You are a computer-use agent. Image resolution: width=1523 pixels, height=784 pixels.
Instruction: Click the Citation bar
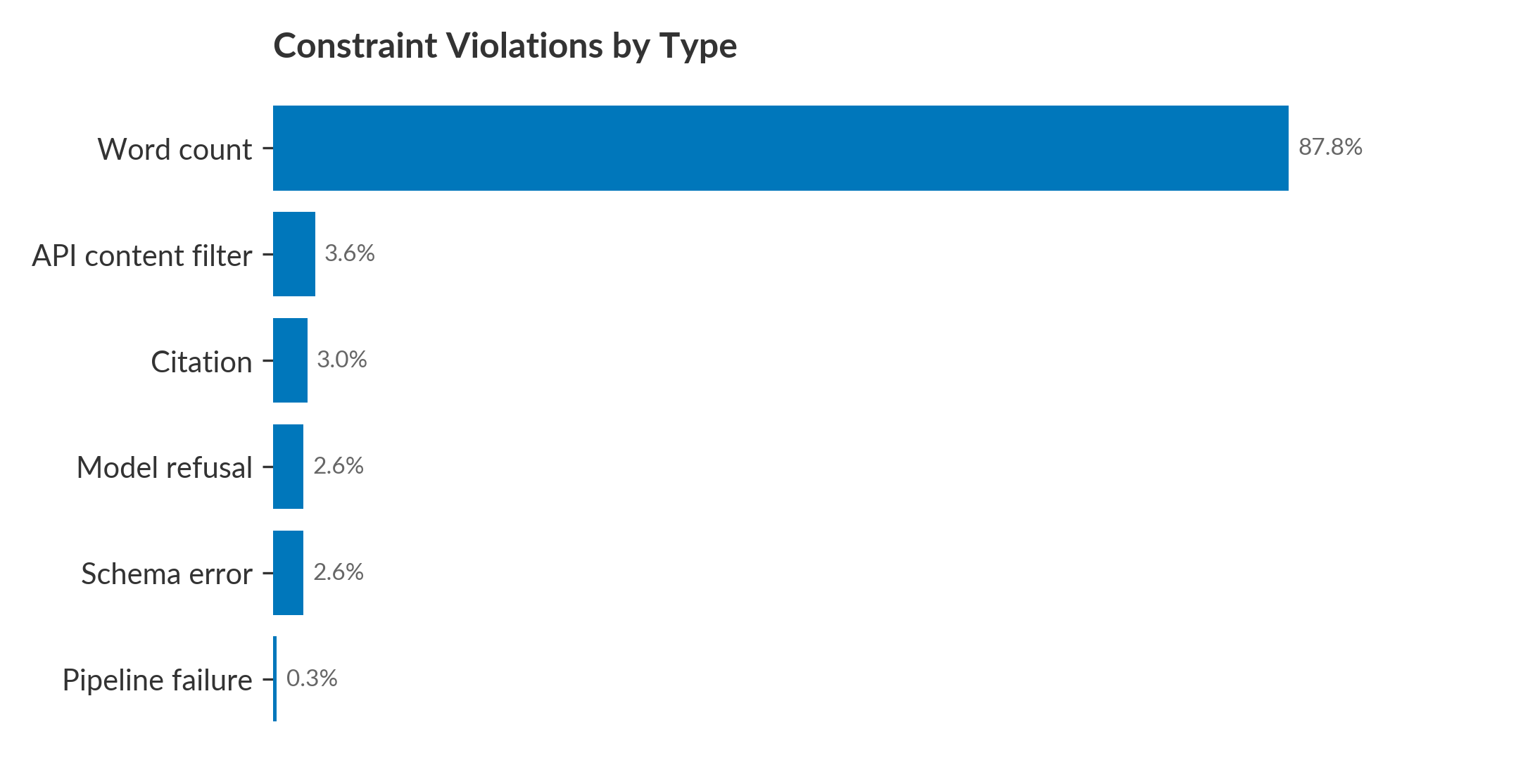[x=290, y=360]
